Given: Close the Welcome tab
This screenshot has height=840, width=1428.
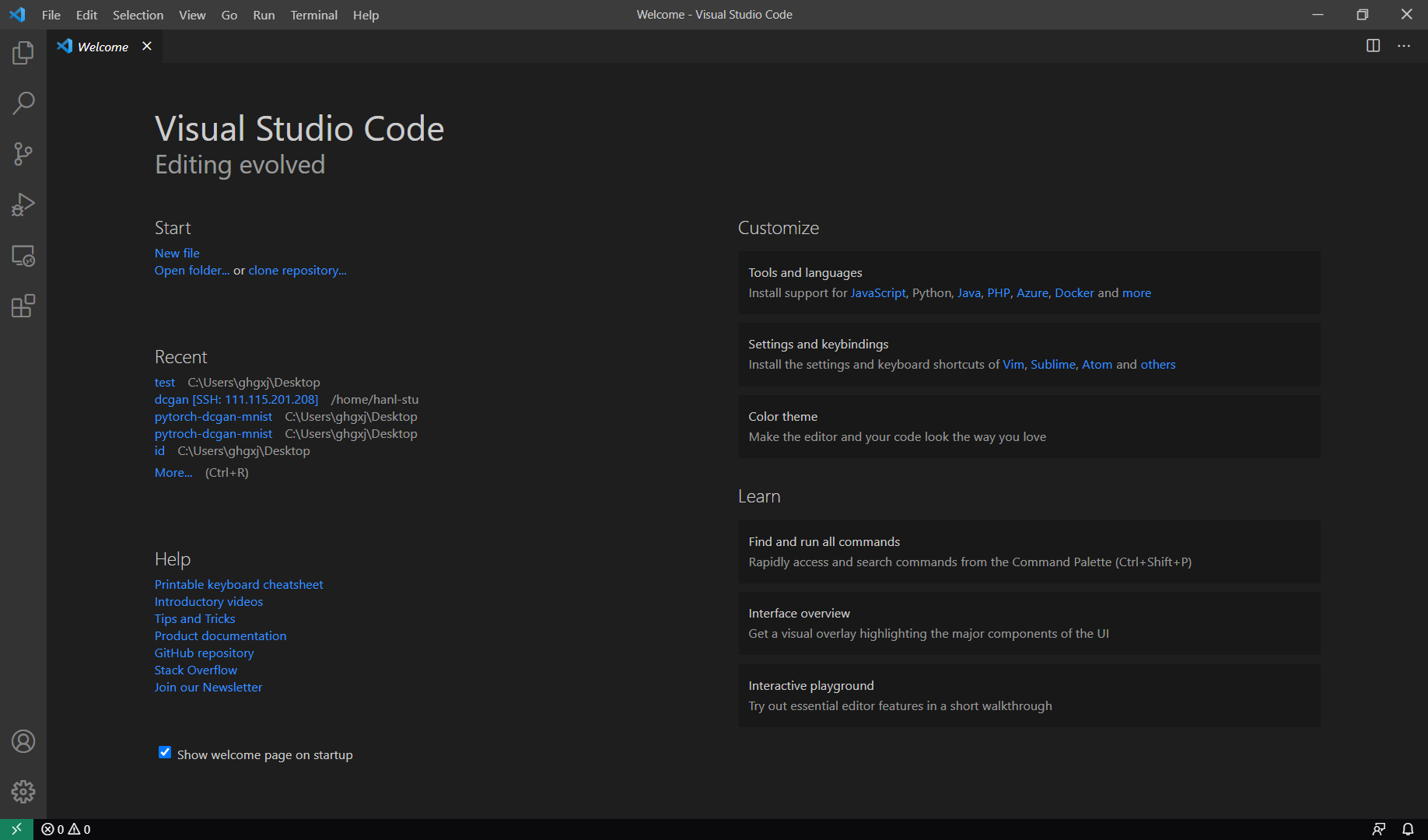Looking at the screenshot, I should click(x=147, y=47).
